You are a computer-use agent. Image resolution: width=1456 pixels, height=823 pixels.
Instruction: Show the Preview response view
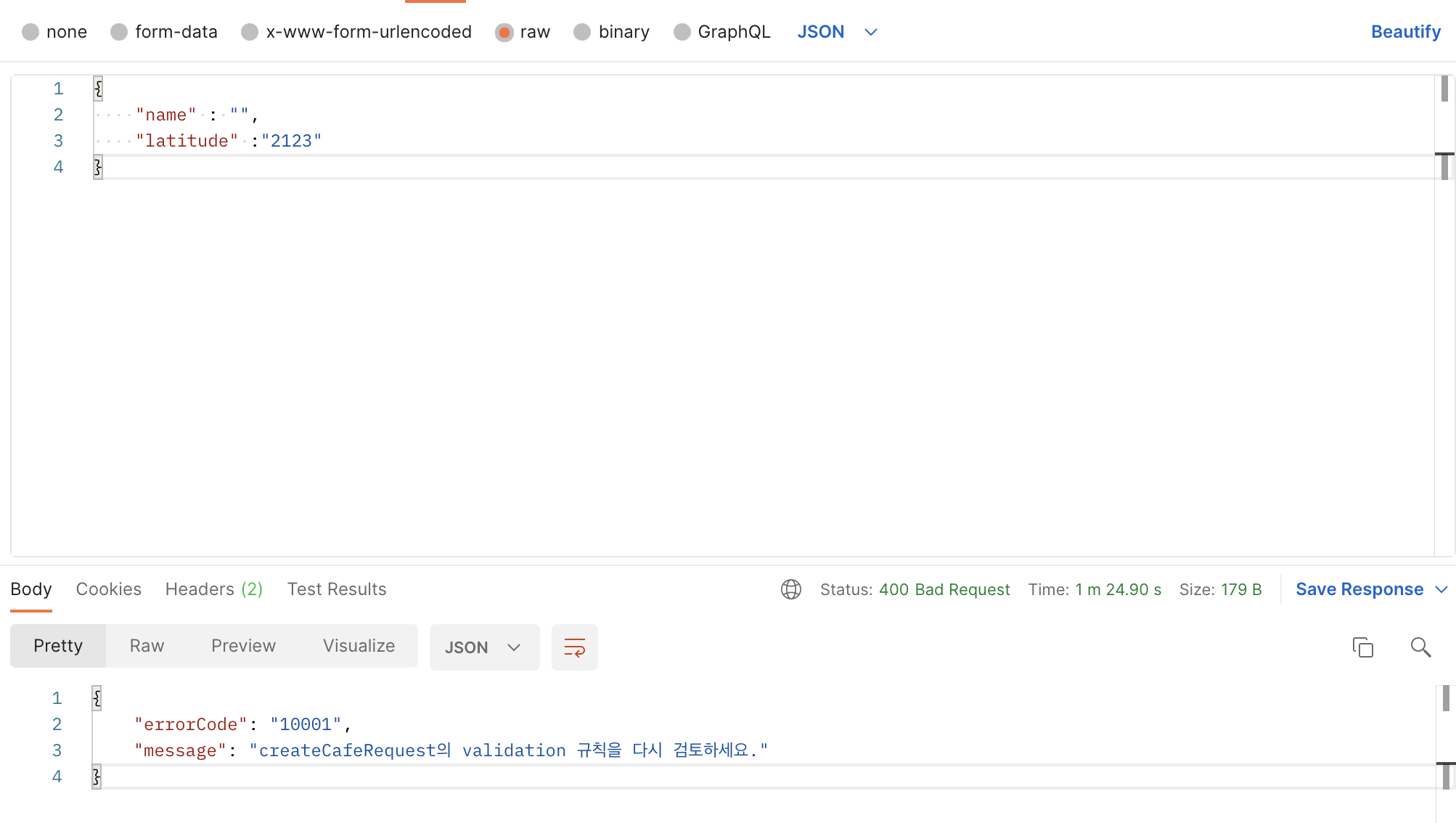(x=243, y=646)
